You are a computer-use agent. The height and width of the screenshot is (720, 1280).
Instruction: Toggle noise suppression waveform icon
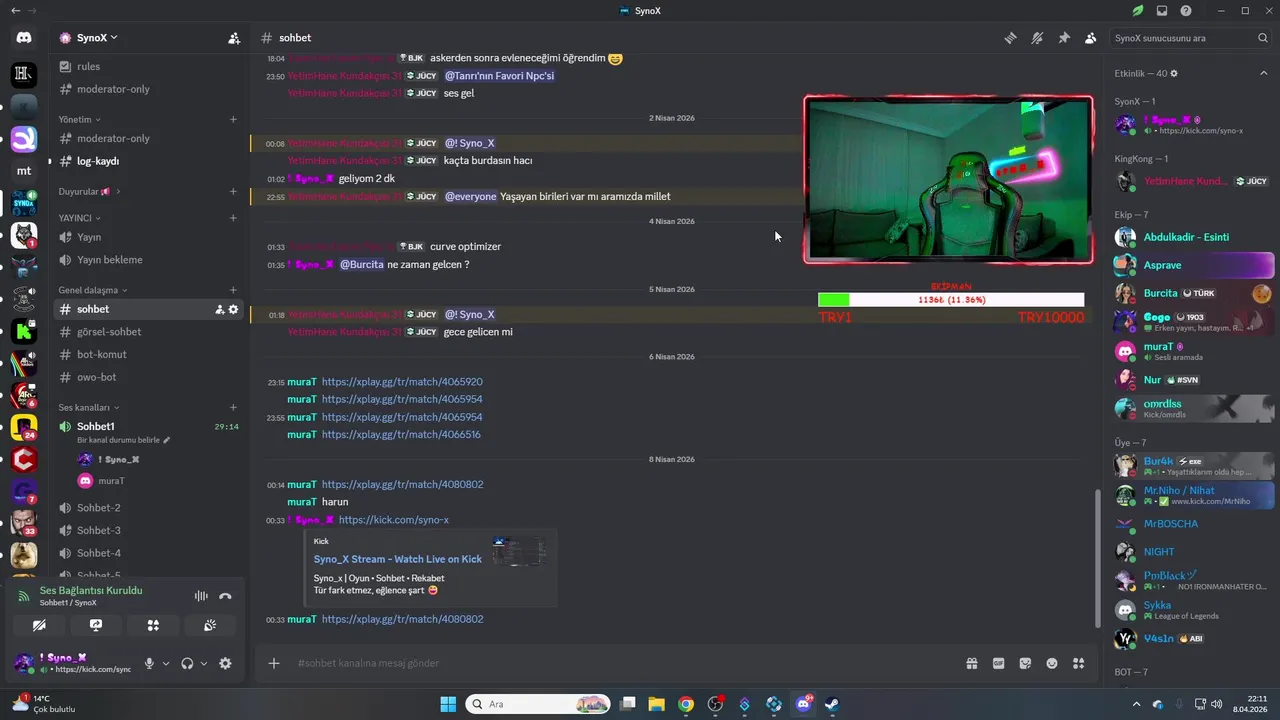pos(201,596)
